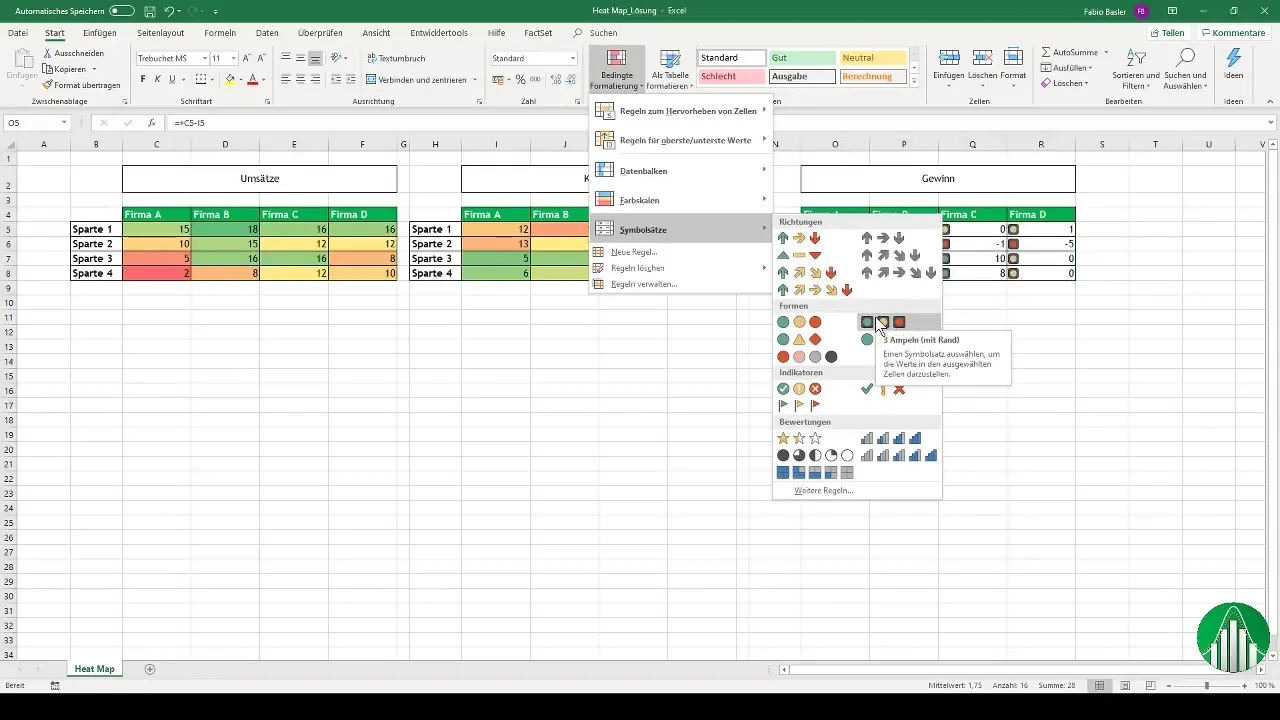The height and width of the screenshot is (720, 1280).
Task: Open Ideen lightning icon
Action: click(x=1233, y=66)
